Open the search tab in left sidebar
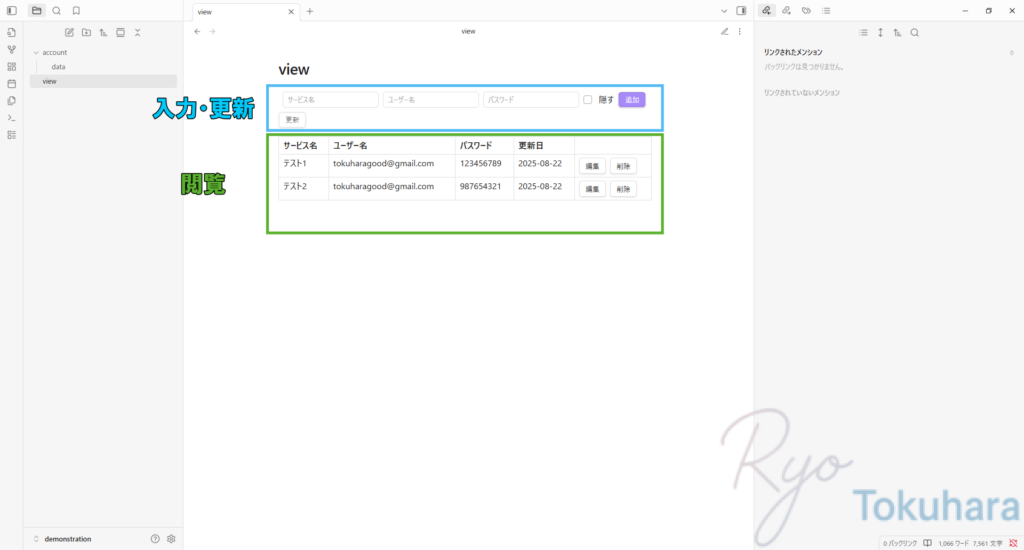Image resolution: width=1024 pixels, height=550 pixels. [x=56, y=11]
